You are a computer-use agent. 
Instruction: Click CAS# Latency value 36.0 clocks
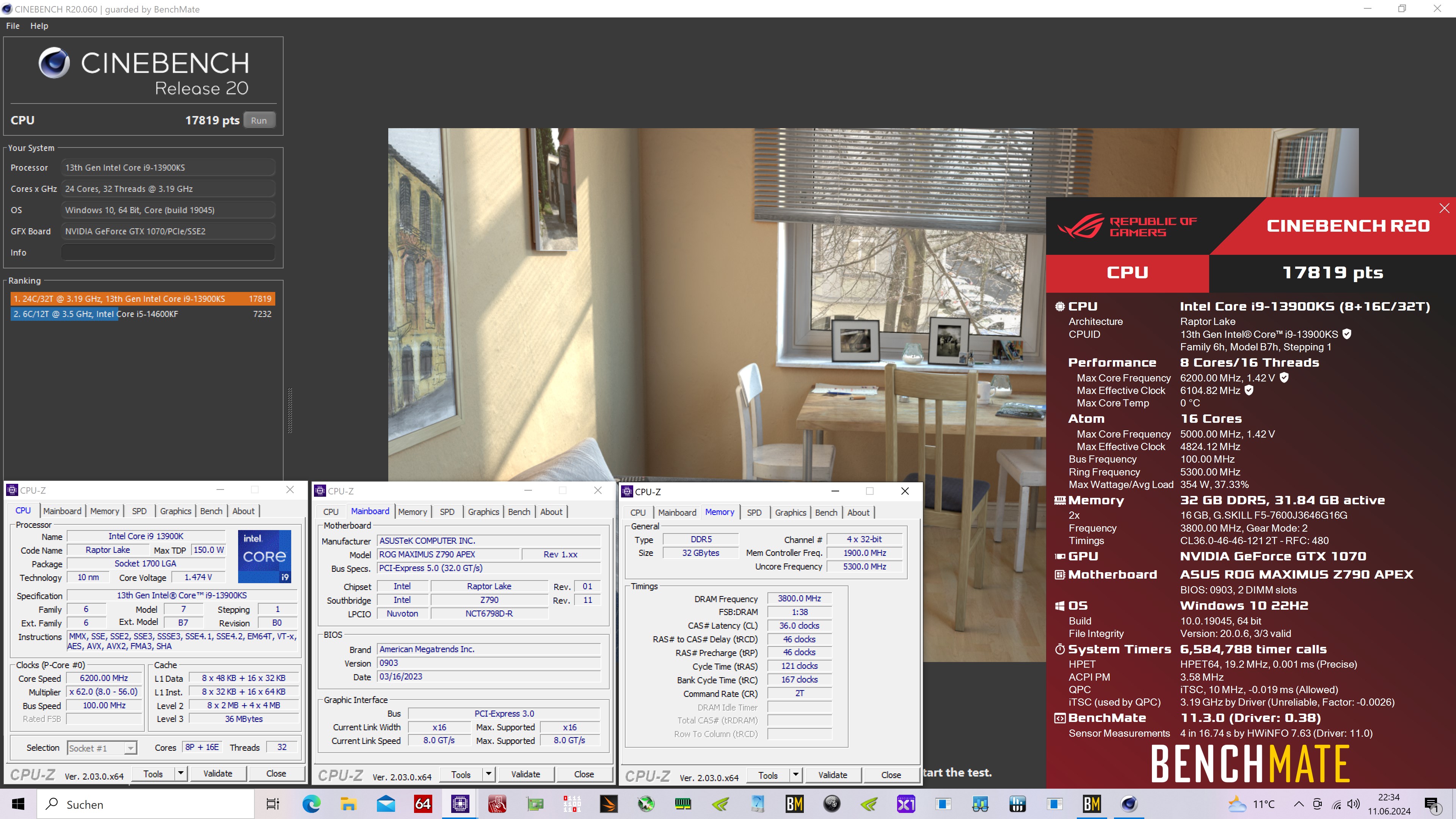pos(799,625)
